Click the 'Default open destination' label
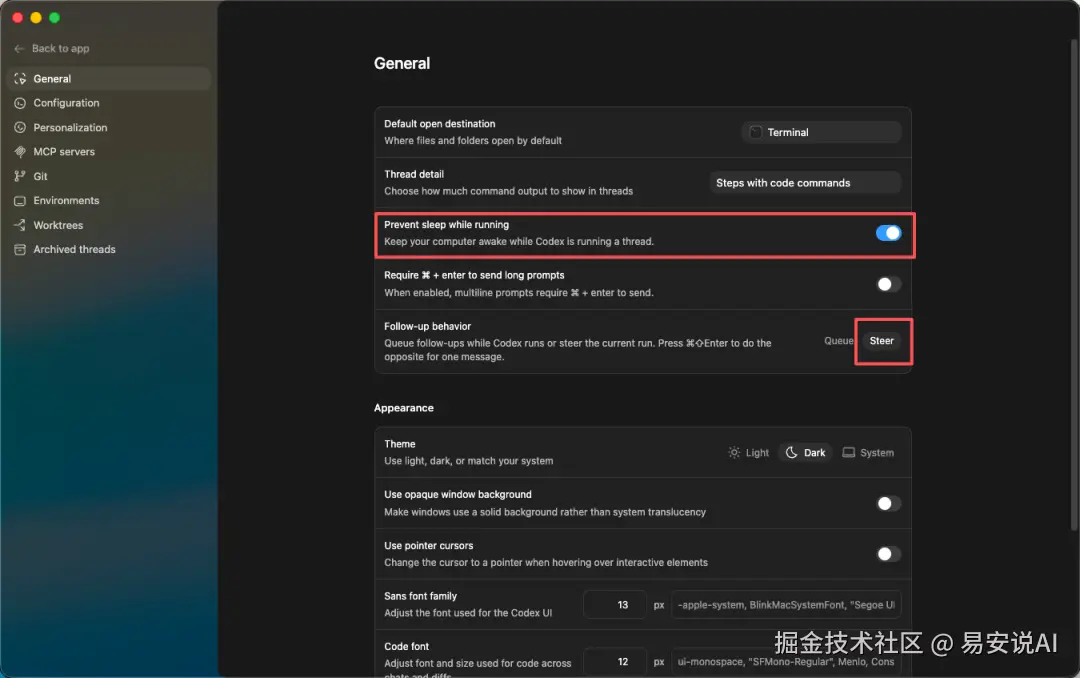Viewport: 1080px width, 678px height. 439,124
